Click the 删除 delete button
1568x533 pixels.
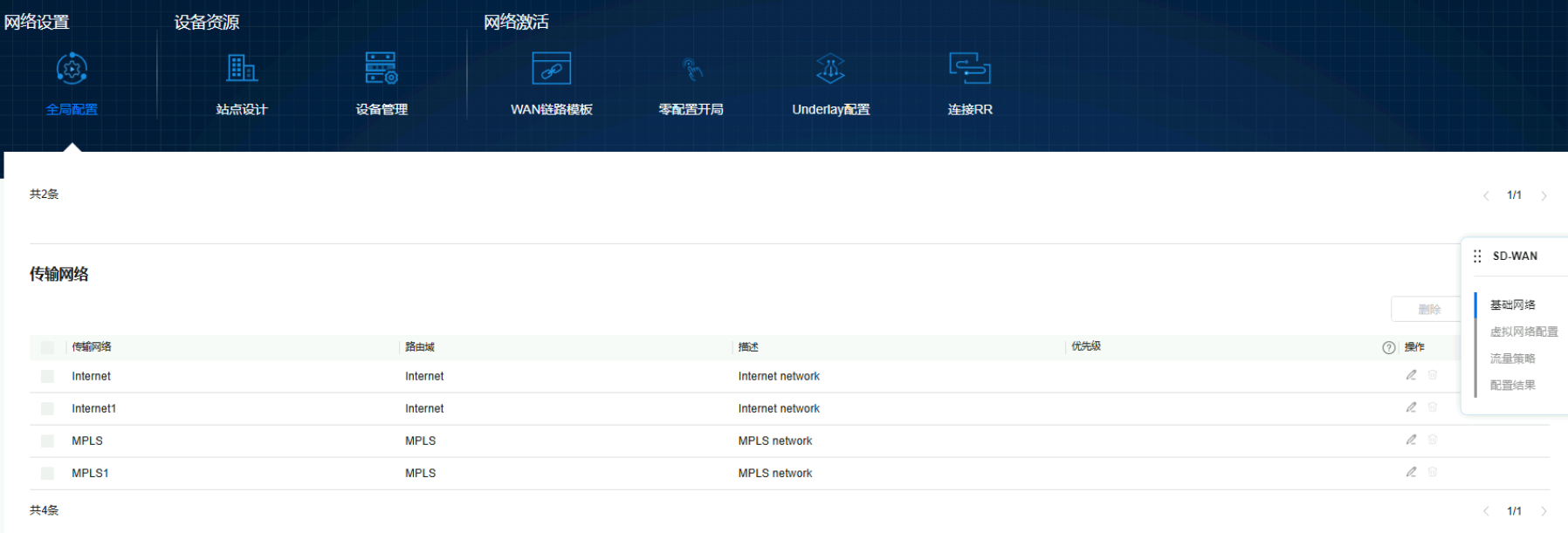click(x=1428, y=310)
